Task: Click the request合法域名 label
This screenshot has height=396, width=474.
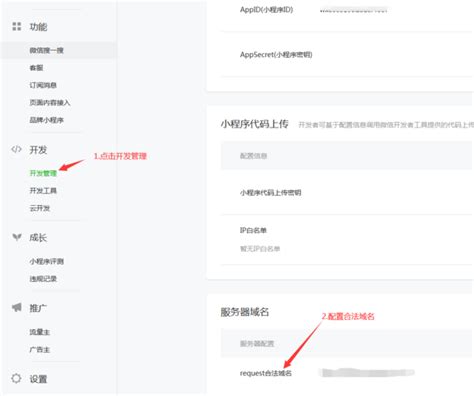Action: click(266, 373)
